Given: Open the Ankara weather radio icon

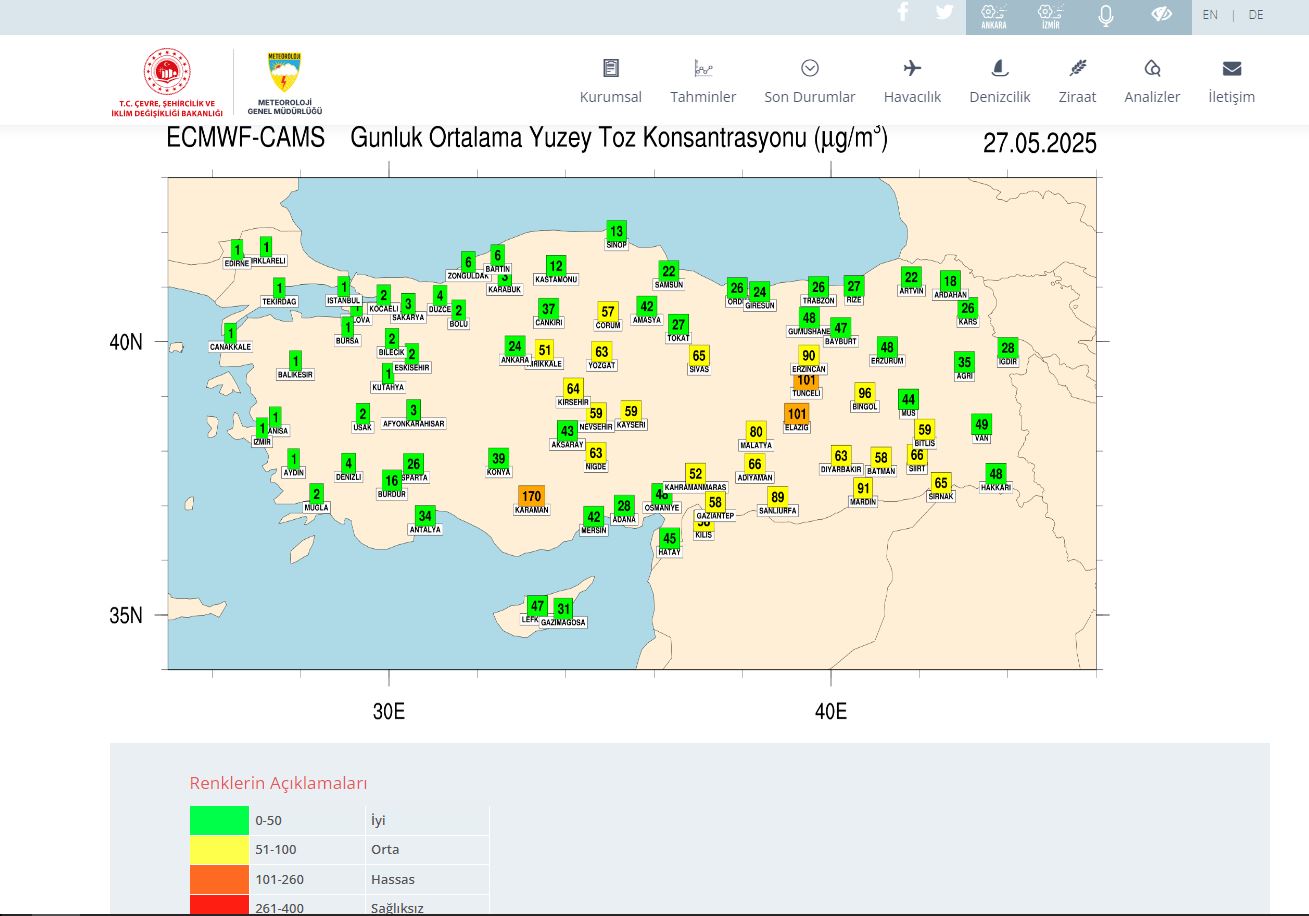Looking at the screenshot, I should pos(994,16).
